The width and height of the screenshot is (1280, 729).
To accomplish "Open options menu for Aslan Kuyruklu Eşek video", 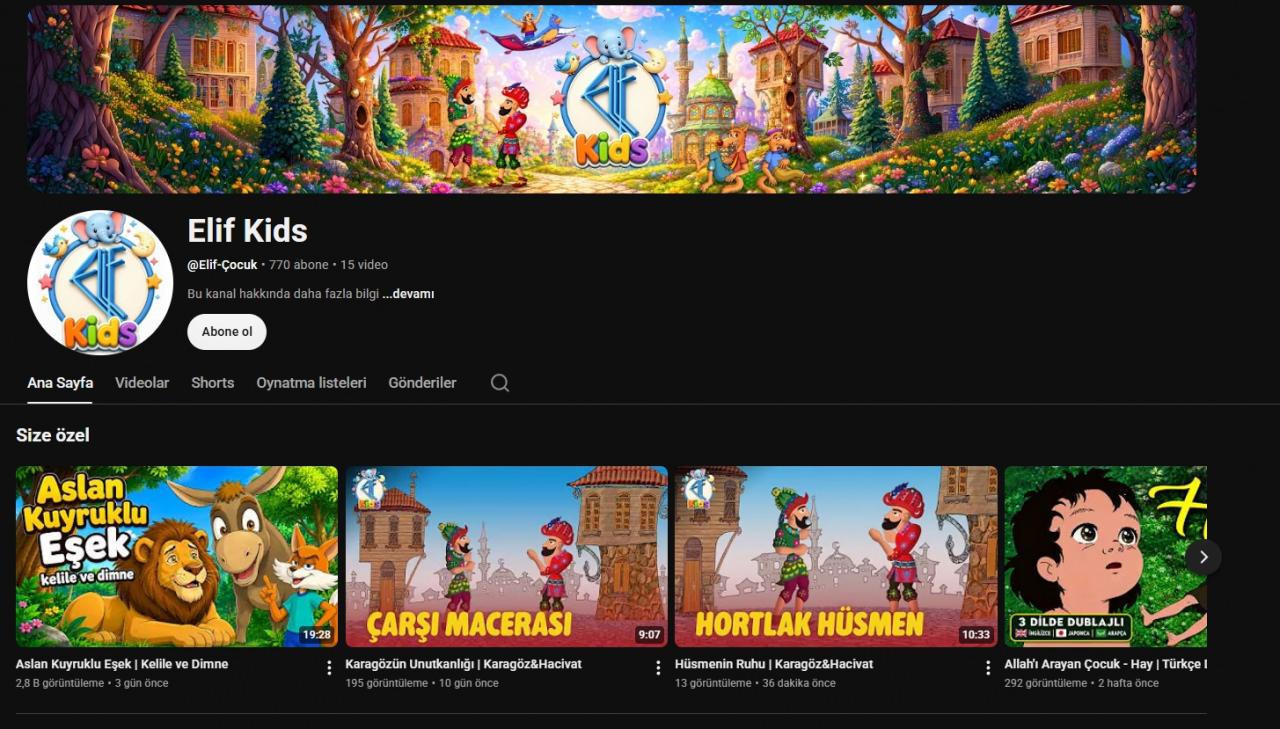I will [329, 668].
